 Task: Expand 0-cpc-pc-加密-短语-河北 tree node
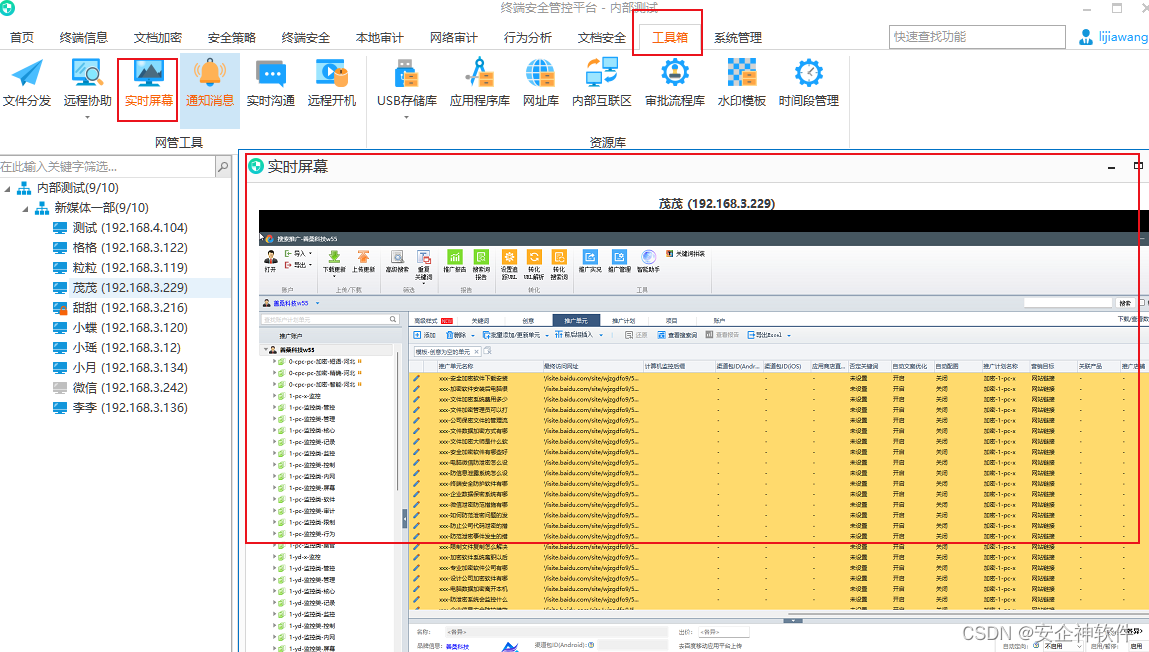pos(275,361)
